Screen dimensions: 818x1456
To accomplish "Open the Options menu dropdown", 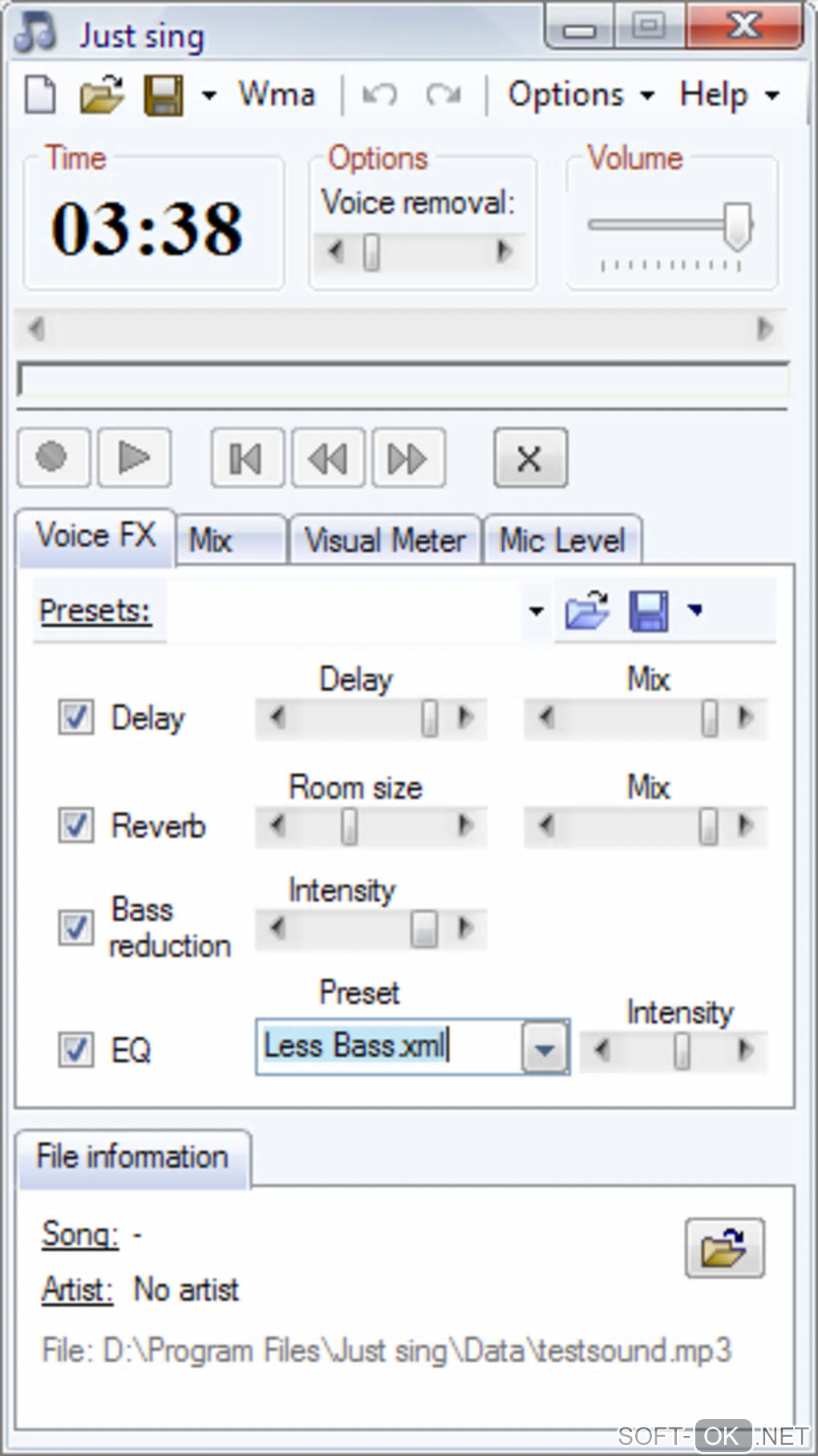I will pos(581,95).
